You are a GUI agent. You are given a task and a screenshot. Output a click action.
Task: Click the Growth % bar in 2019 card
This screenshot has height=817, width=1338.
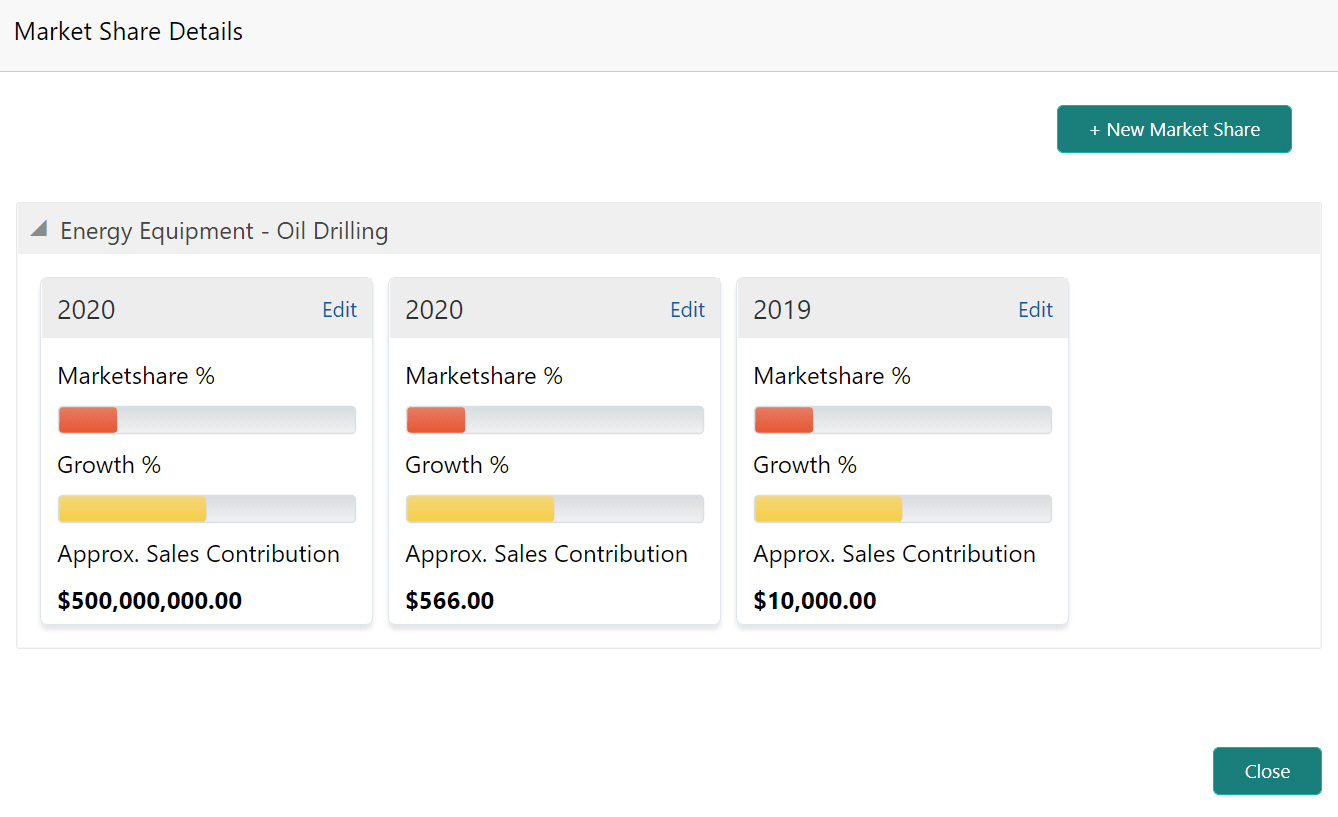[902, 509]
